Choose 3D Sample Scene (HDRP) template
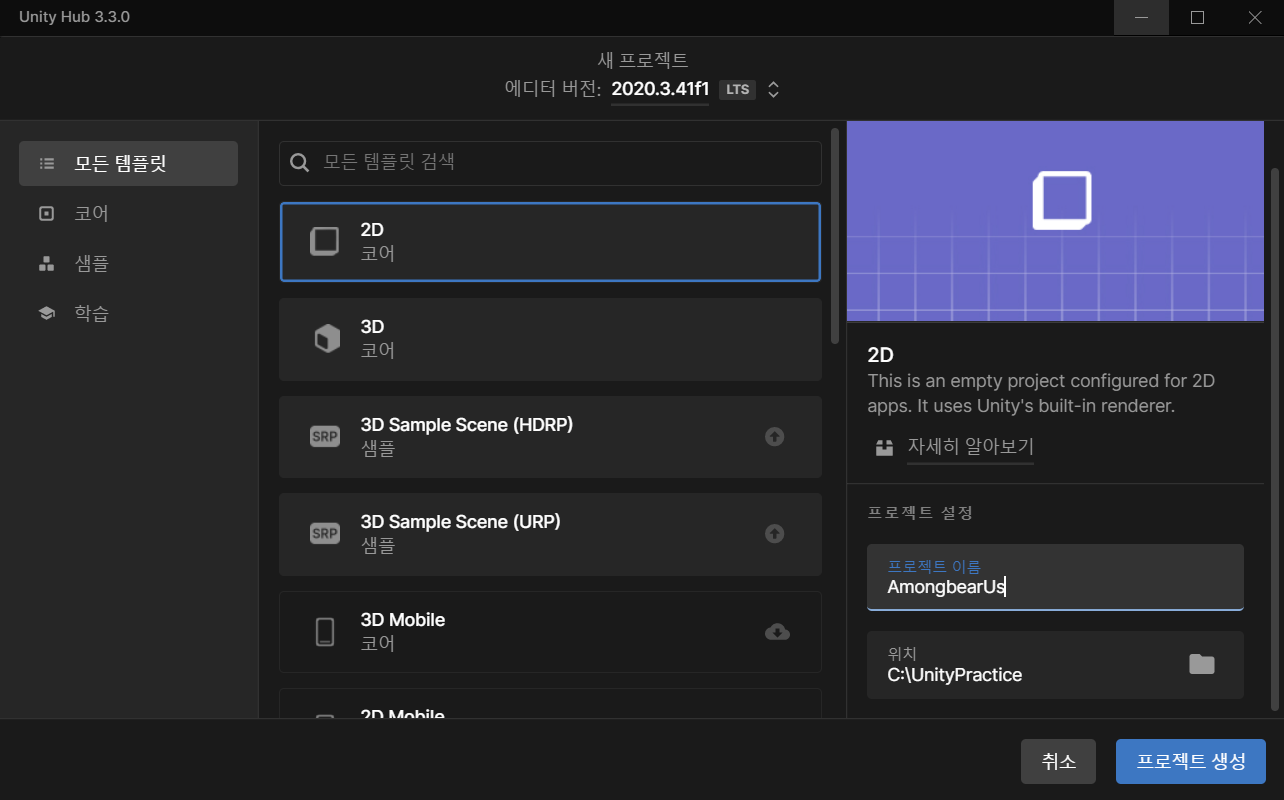The image size is (1284, 800). [550, 437]
